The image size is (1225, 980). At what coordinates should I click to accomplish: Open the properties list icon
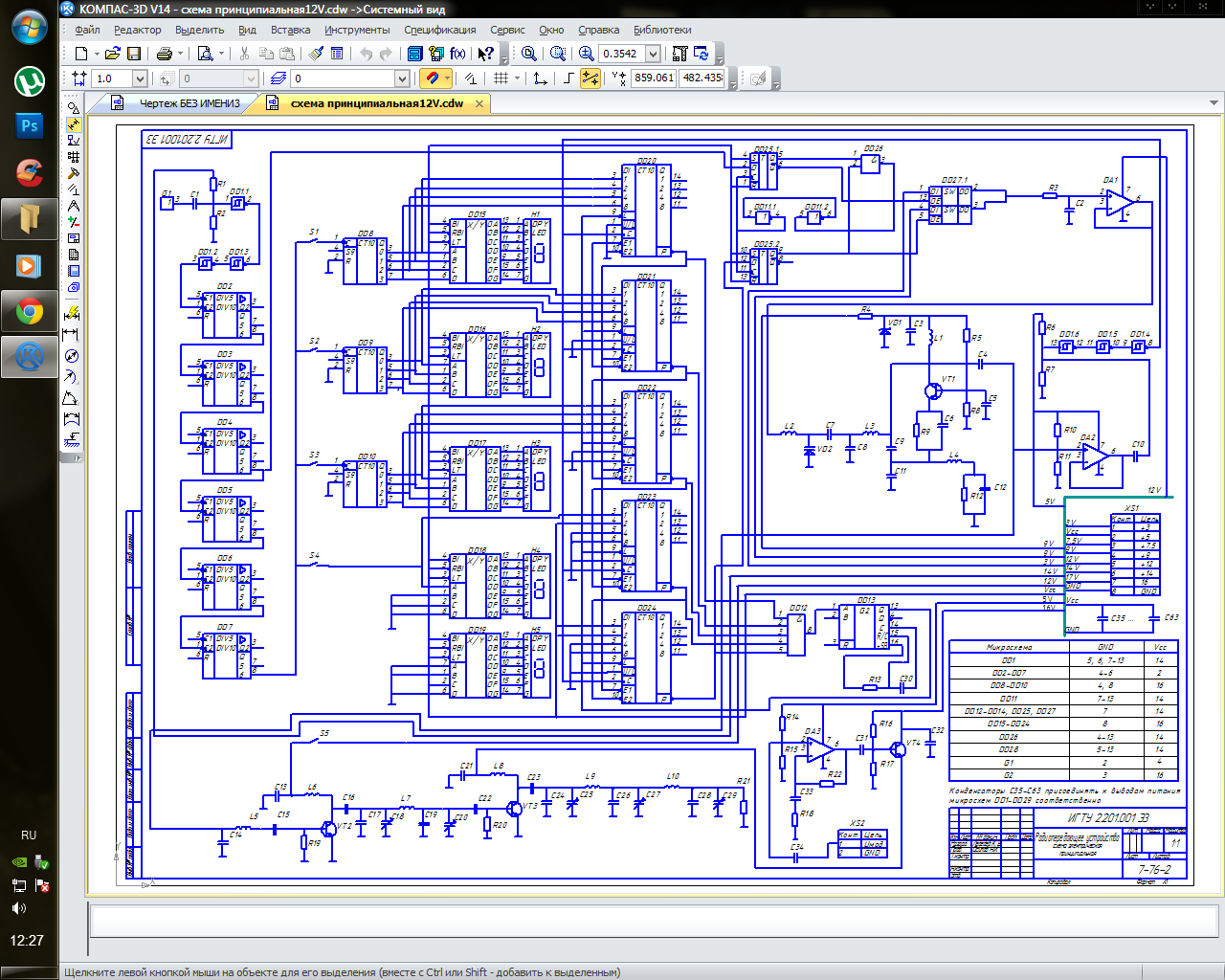click(x=337, y=54)
